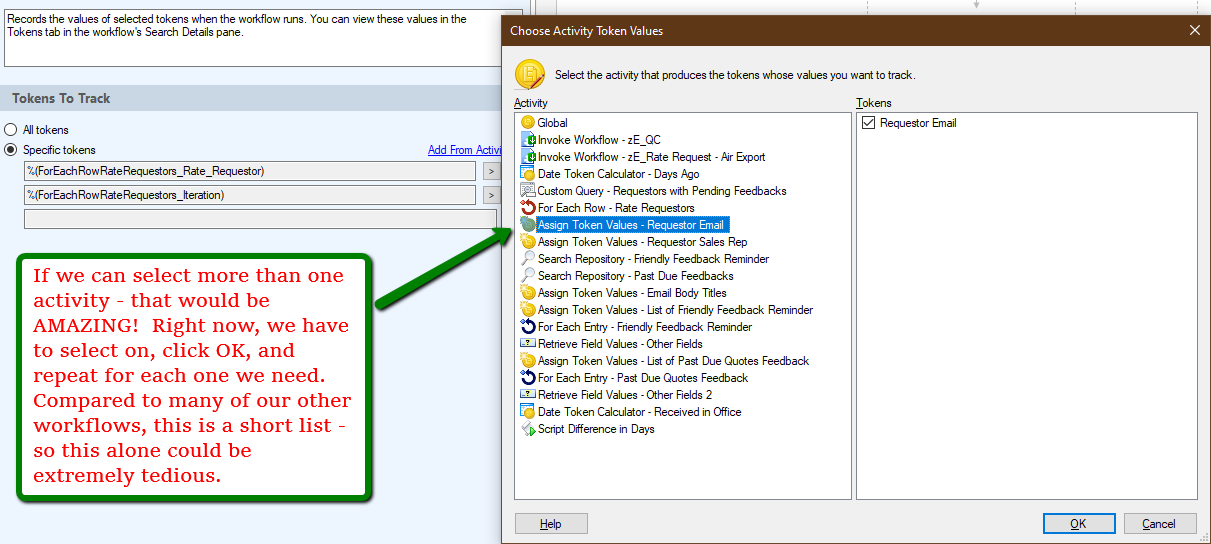Screen dimensions: 1211x544
Task: Open the Help button in dialog
Action: pyautogui.click(x=550, y=524)
